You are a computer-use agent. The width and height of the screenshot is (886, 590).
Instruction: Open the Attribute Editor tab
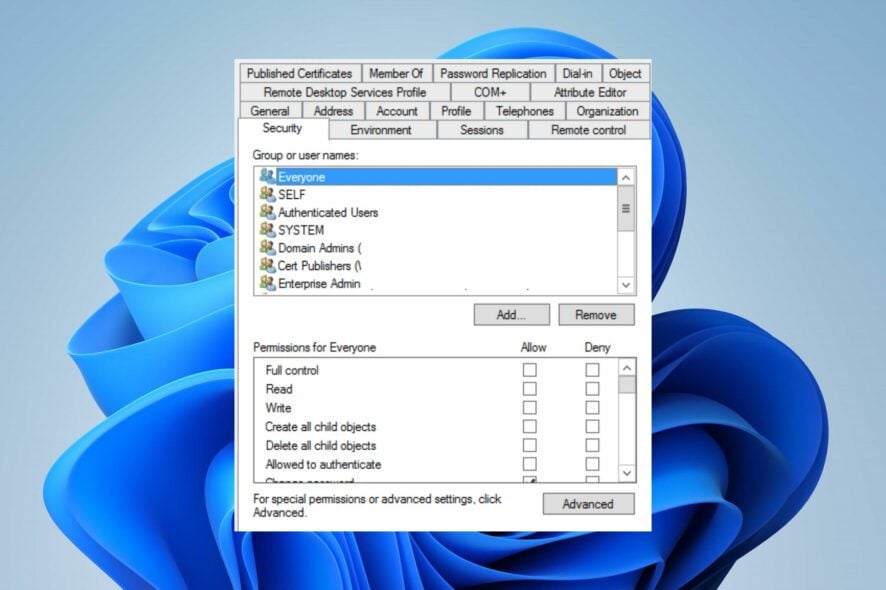pyautogui.click(x=589, y=92)
